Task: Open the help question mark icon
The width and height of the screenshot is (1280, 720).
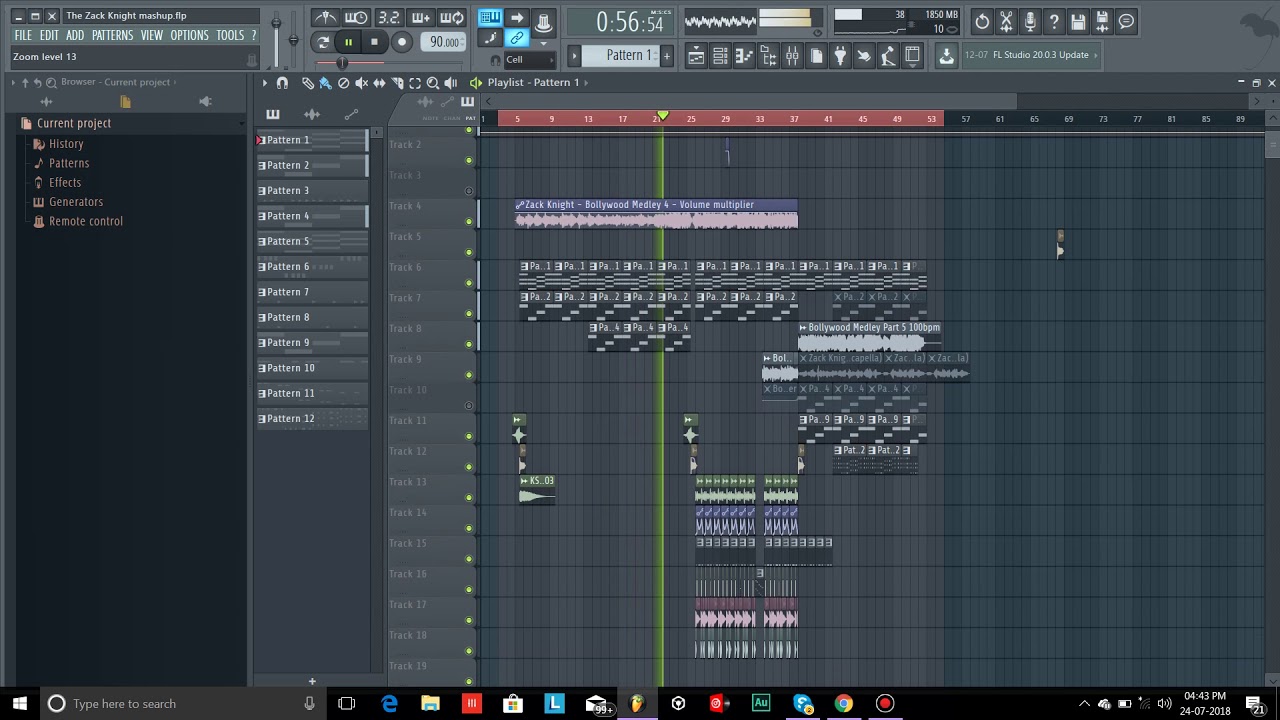Action: [x=1054, y=21]
